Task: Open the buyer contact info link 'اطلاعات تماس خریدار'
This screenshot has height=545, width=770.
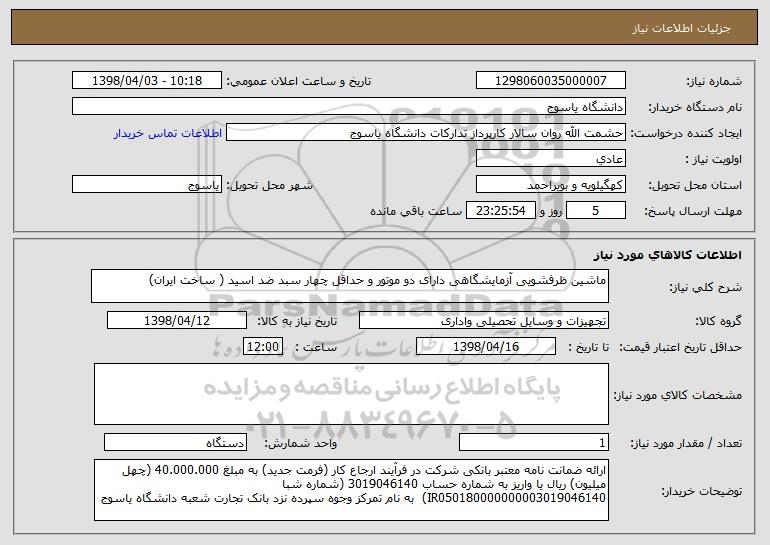Action: [x=167, y=134]
